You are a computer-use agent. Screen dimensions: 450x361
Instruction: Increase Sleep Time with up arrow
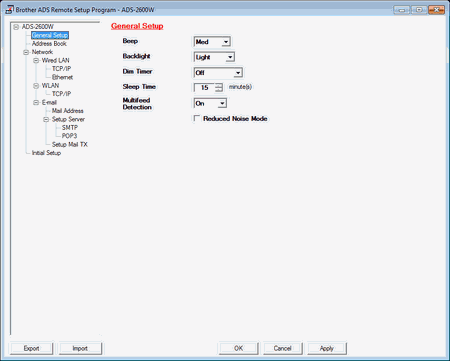point(219,85)
